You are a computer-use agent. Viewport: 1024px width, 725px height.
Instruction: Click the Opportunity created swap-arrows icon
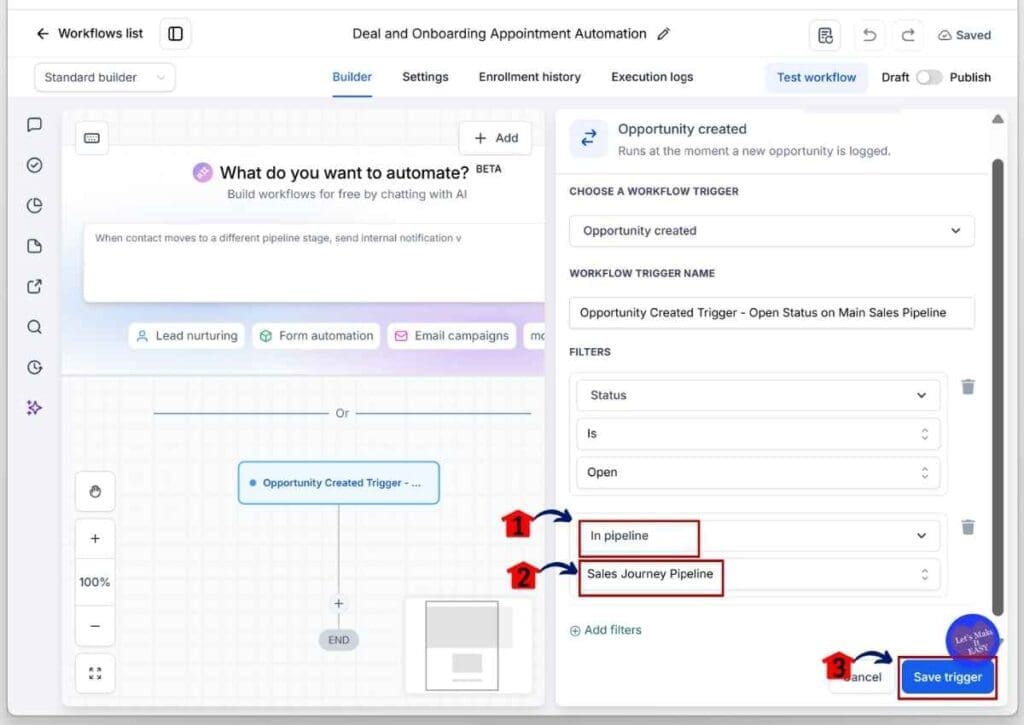(588, 138)
